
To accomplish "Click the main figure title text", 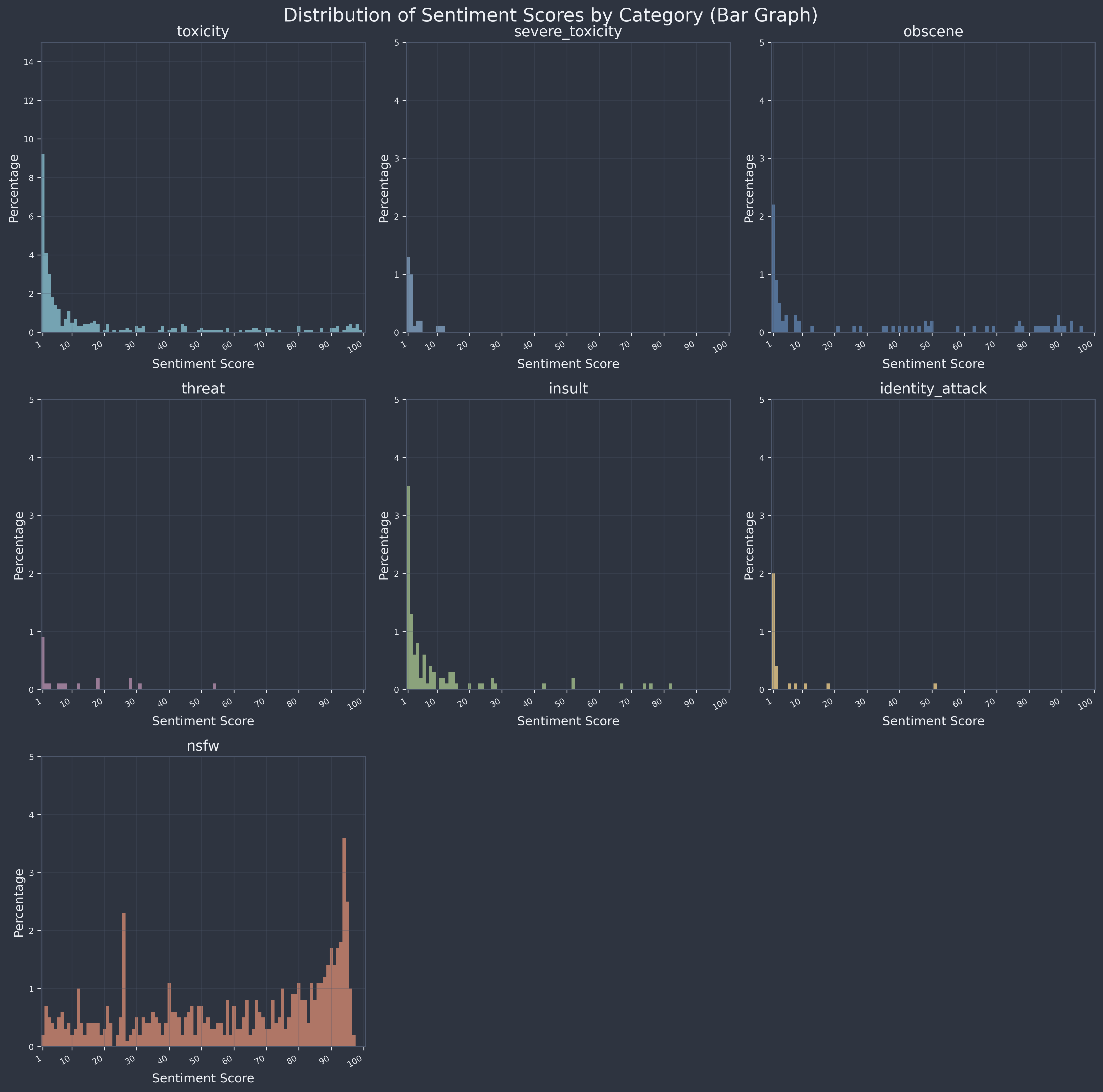I will coord(551,15).
